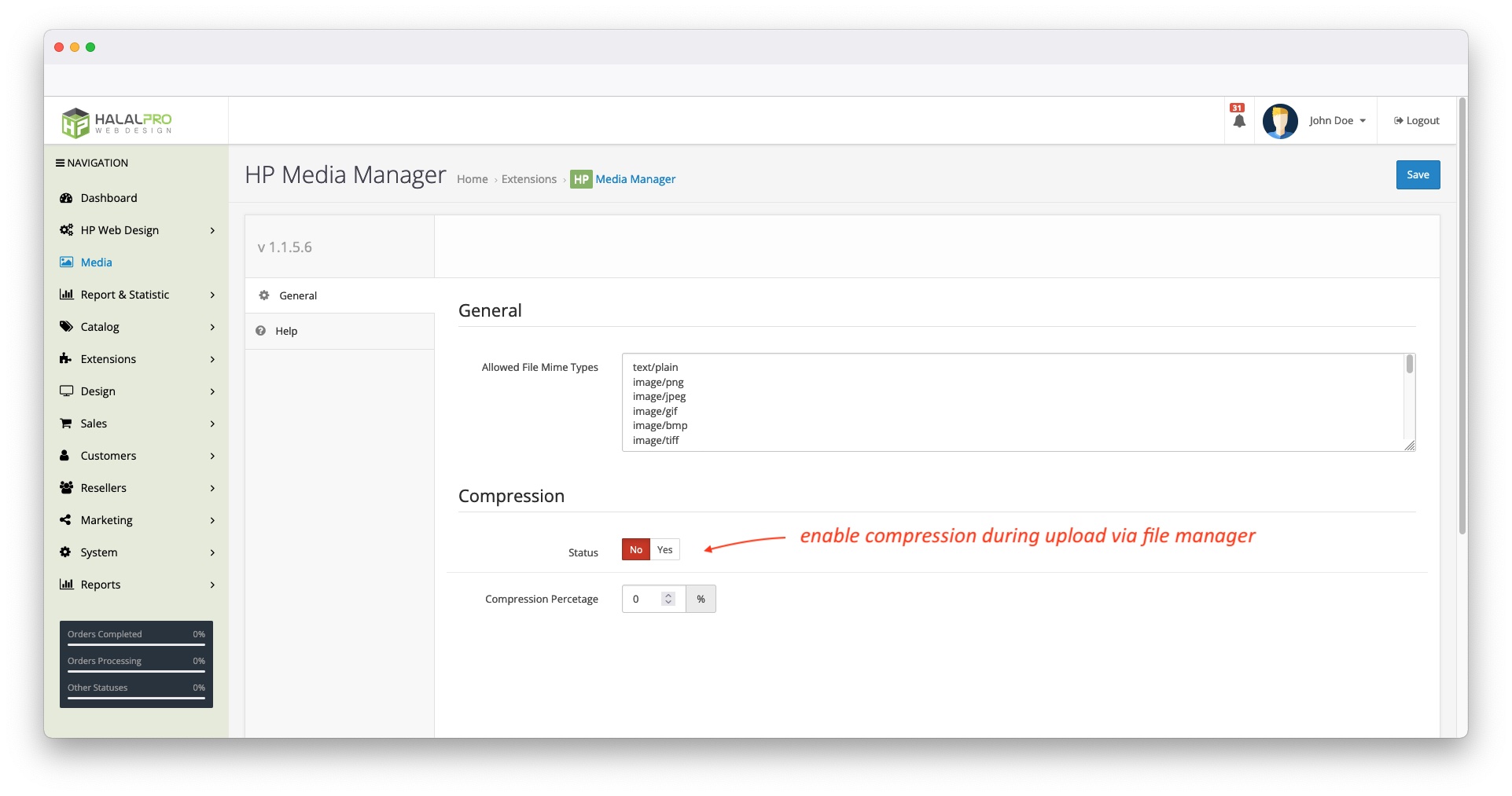This screenshot has height=796, width=1512.
Task: Click the Orders Completed progress bar
Action: [136, 644]
